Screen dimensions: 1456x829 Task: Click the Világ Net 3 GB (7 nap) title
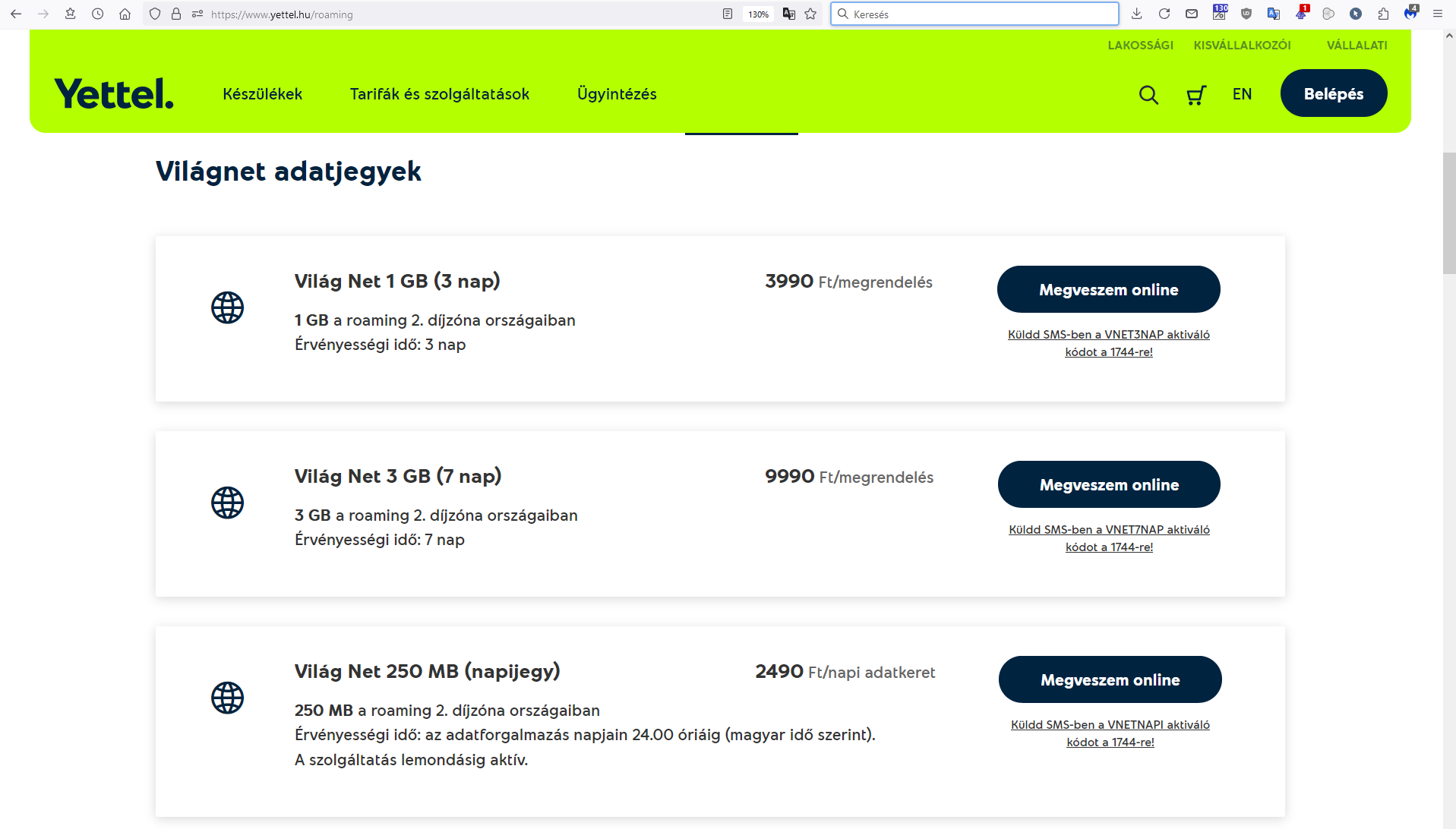pos(398,477)
